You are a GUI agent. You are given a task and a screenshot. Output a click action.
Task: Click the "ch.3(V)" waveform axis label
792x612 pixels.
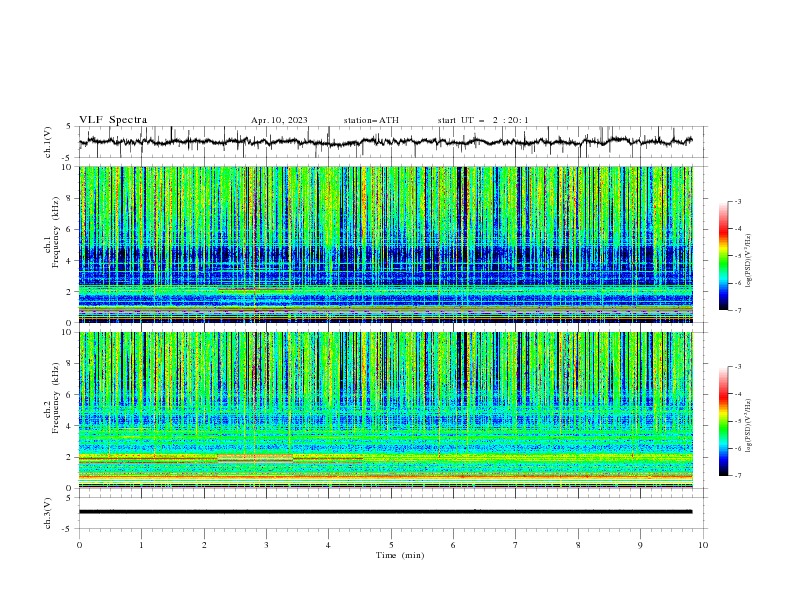tap(48, 513)
